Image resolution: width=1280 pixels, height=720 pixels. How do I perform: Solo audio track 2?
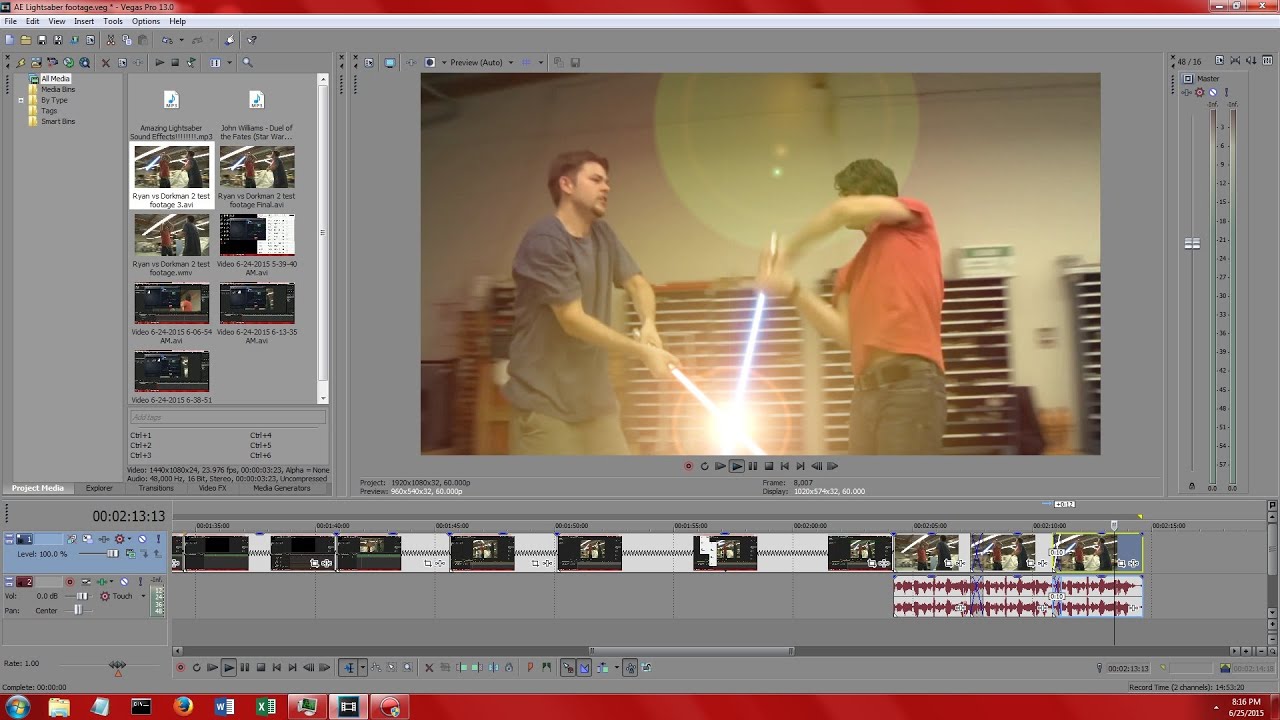(x=141, y=582)
